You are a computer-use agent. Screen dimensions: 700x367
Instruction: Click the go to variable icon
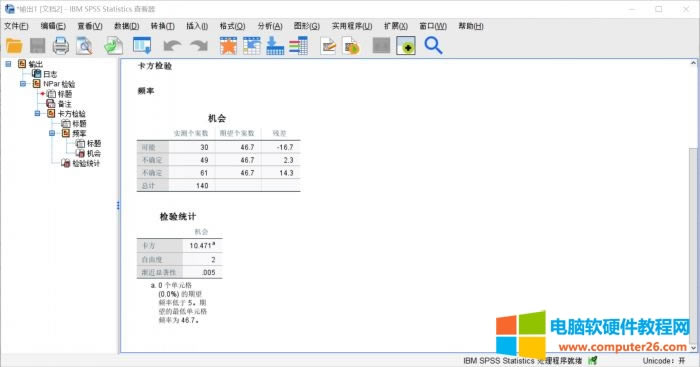coord(275,46)
